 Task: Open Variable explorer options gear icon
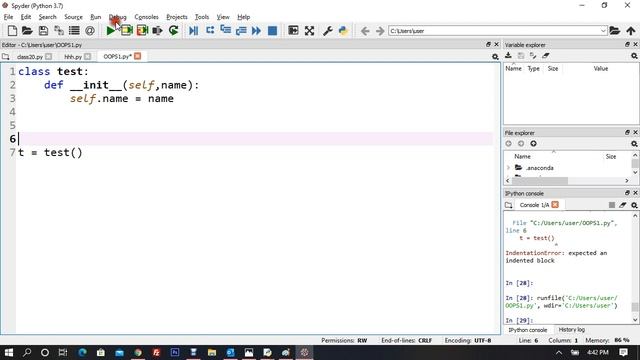pyautogui.click(x=634, y=56)
